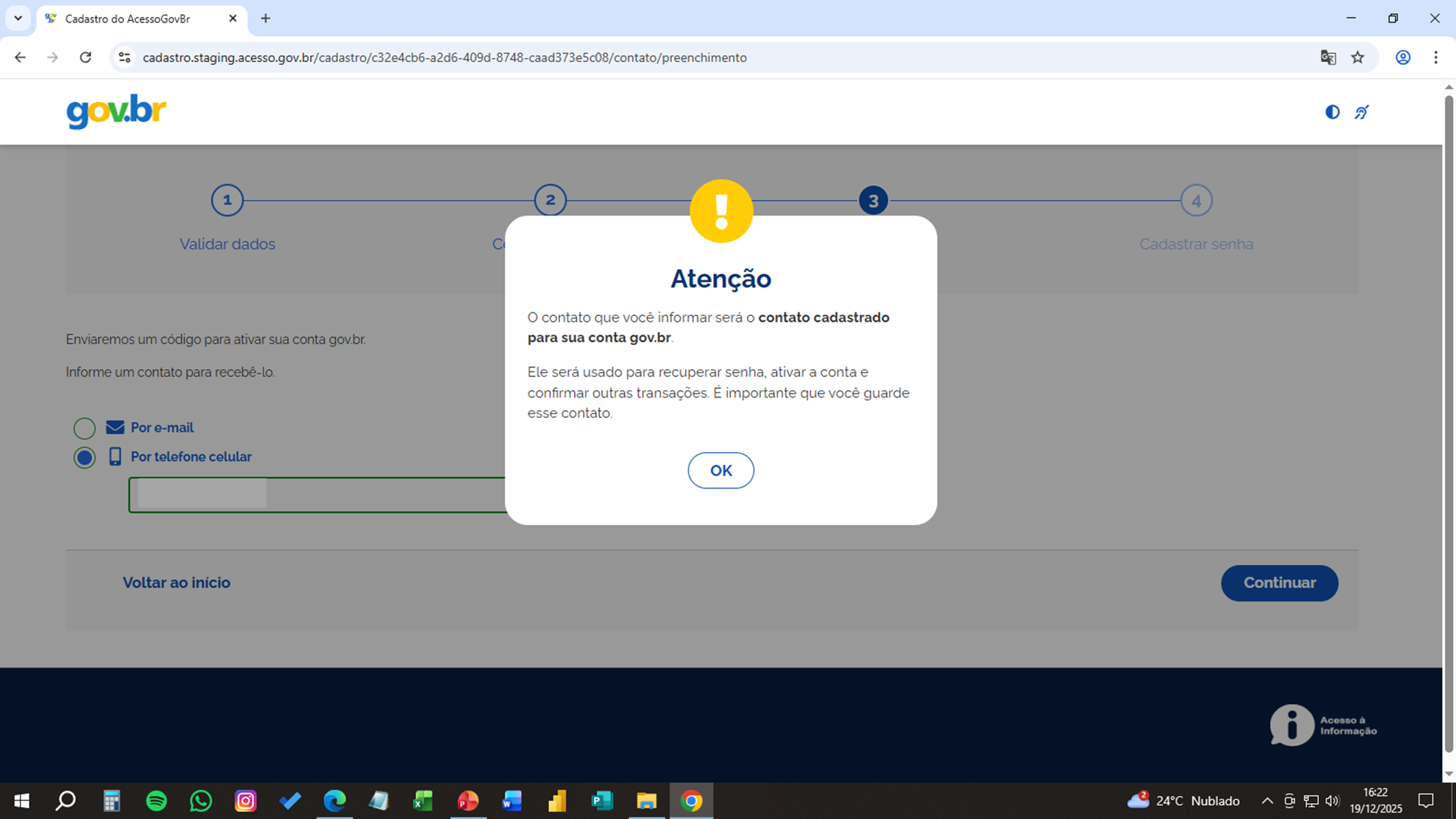This screenshot has width=1456, height=819.
Task: Reload the page
Action: 85,58
